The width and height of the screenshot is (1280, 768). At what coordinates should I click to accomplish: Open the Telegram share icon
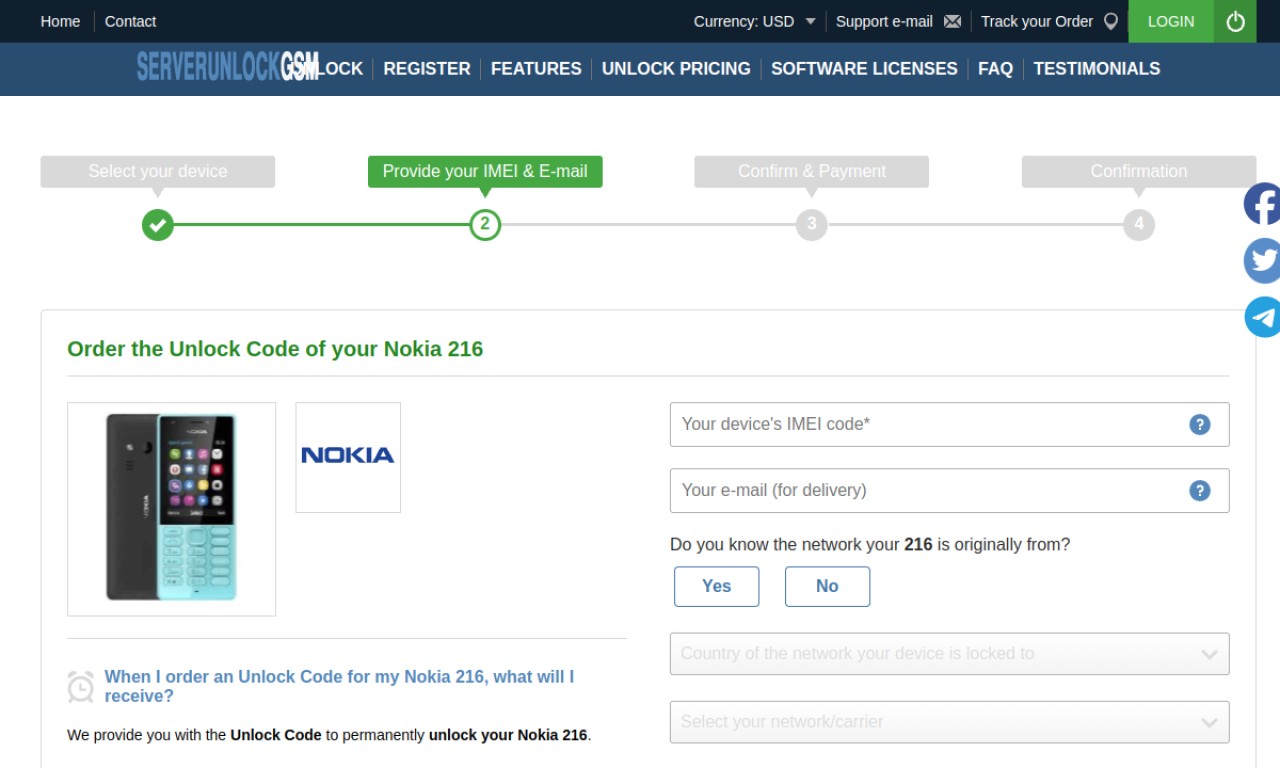(1262, 317)
